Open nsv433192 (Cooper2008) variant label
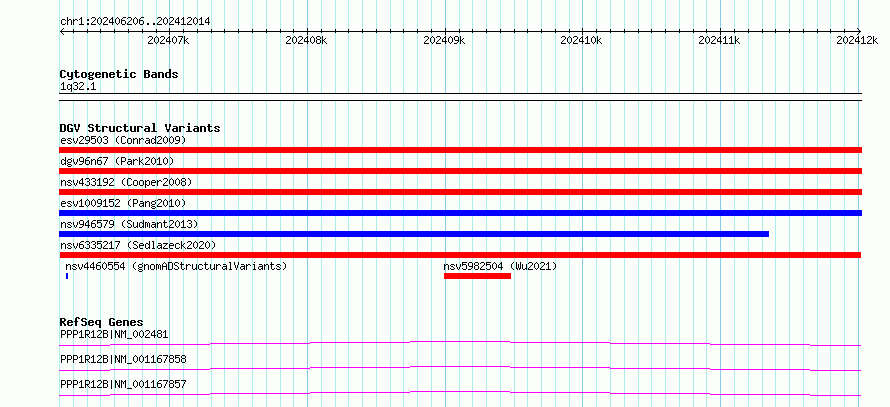This screenshot has width=890, height=407. coord(126,182)
